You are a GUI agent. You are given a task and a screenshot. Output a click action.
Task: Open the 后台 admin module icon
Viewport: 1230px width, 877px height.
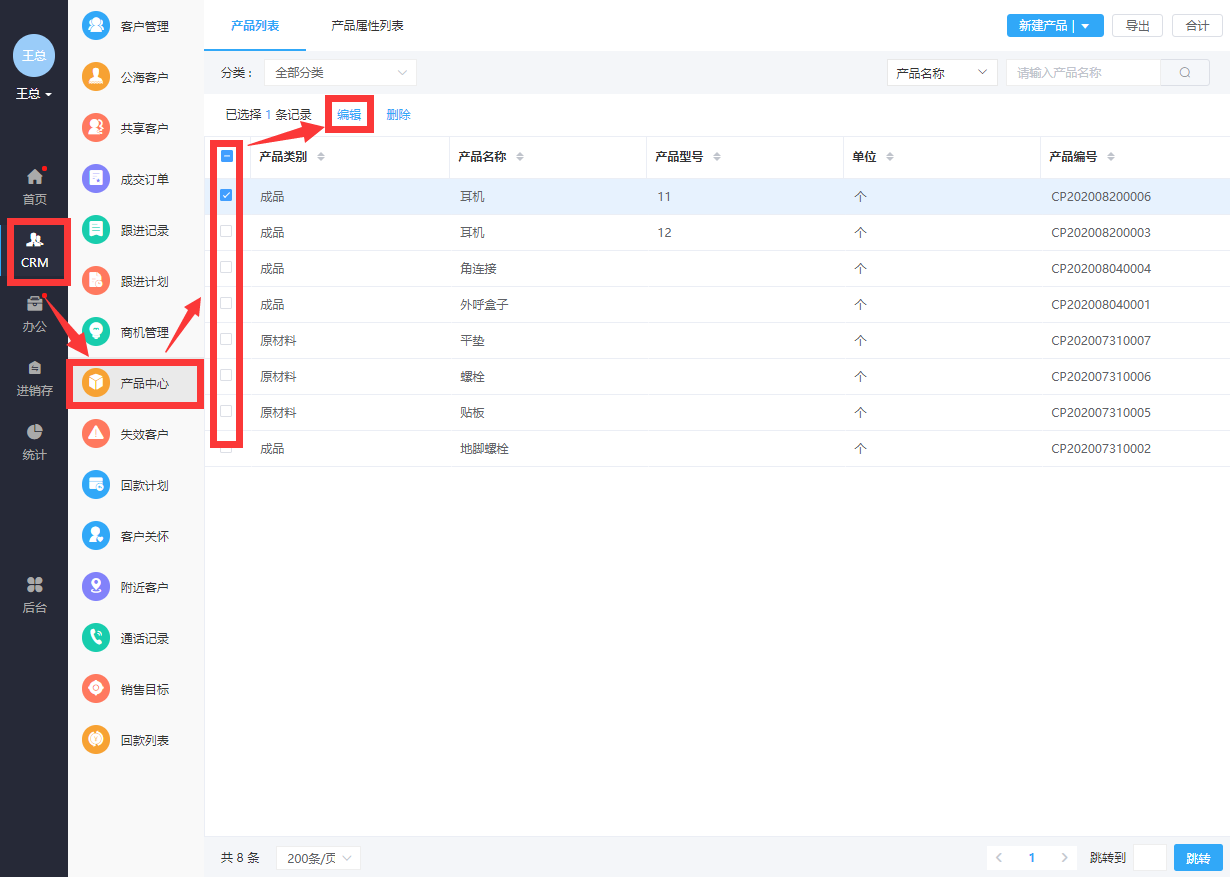34,585
